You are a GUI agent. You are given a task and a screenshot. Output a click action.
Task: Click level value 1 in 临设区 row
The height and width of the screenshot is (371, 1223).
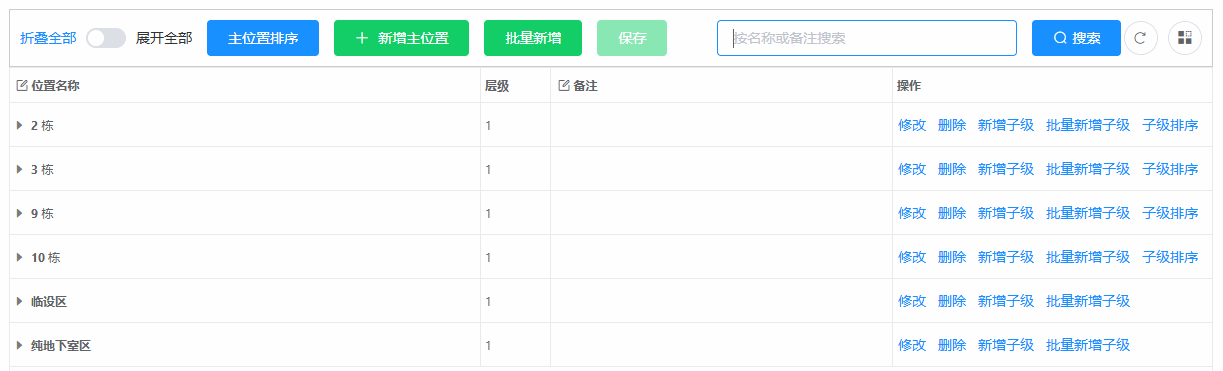pyautogui.click(x=489, y=301)
